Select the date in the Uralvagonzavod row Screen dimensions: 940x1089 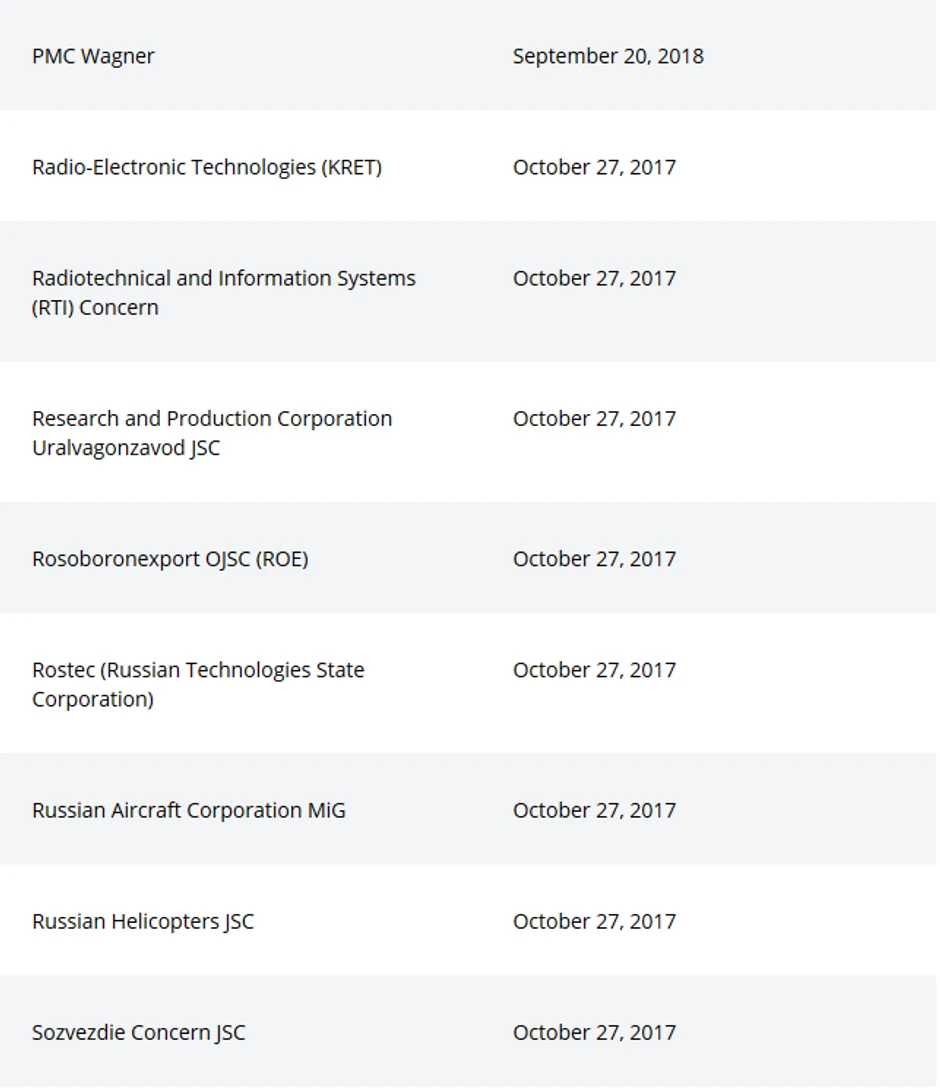[593, 418]
